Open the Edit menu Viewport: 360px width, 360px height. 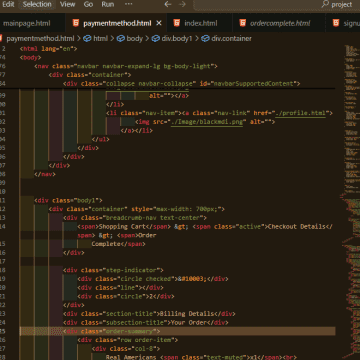8,4
